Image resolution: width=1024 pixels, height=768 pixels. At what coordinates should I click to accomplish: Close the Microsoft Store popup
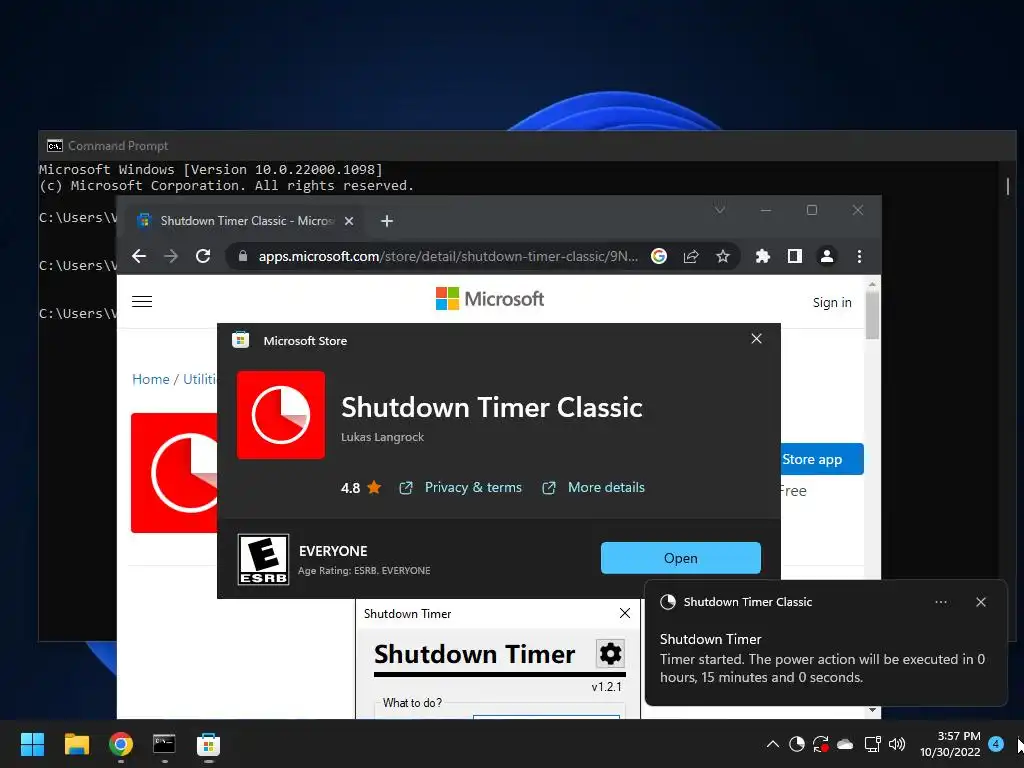(x=756, y=338)
